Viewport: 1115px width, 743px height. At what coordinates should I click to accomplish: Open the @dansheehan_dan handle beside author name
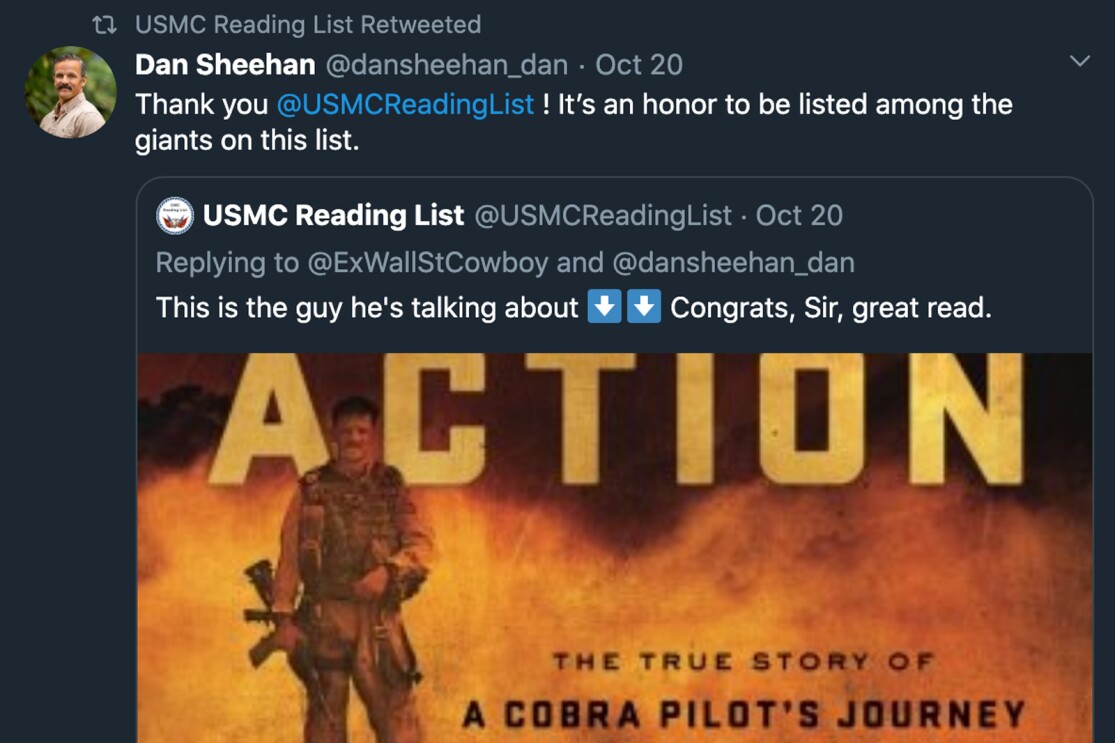coord(447,65)
